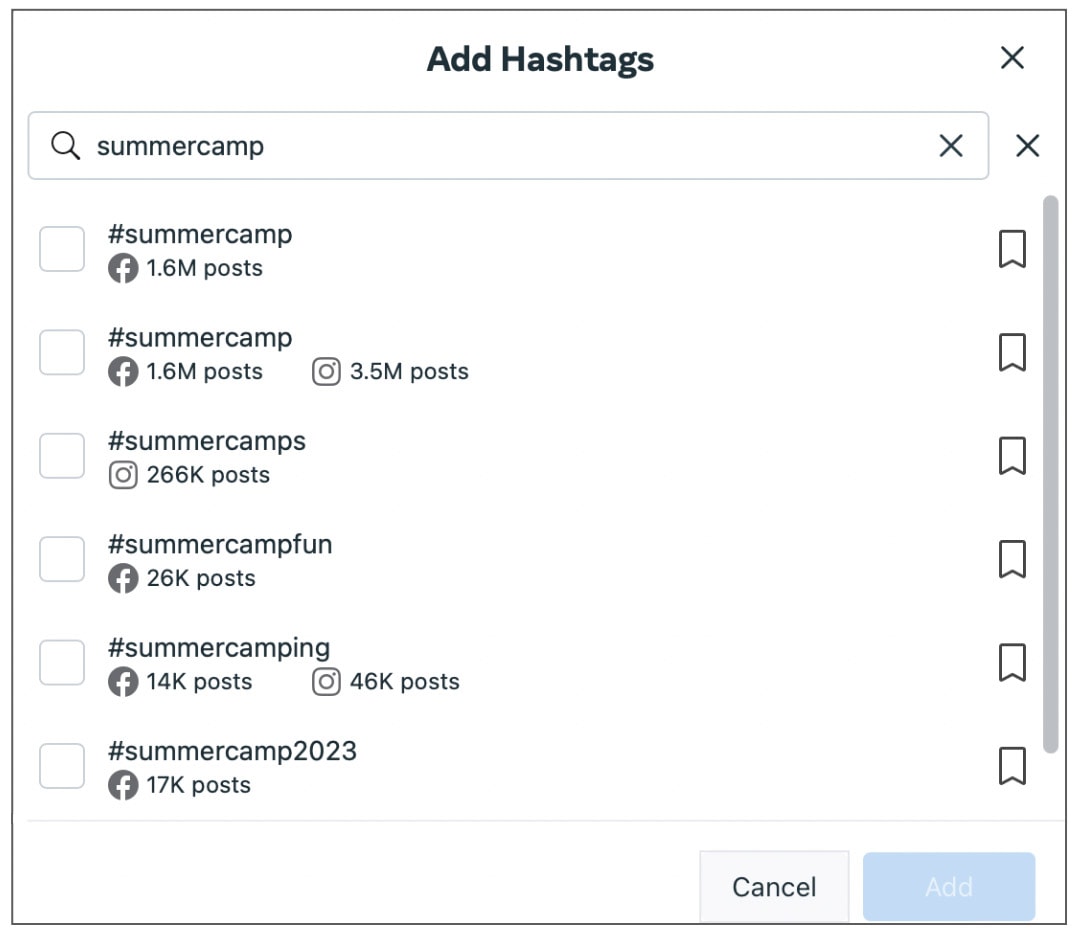Click the Facebook icon under #summercampfun
The width and height of the screenshot is (1074, 937).
point(123,578)
